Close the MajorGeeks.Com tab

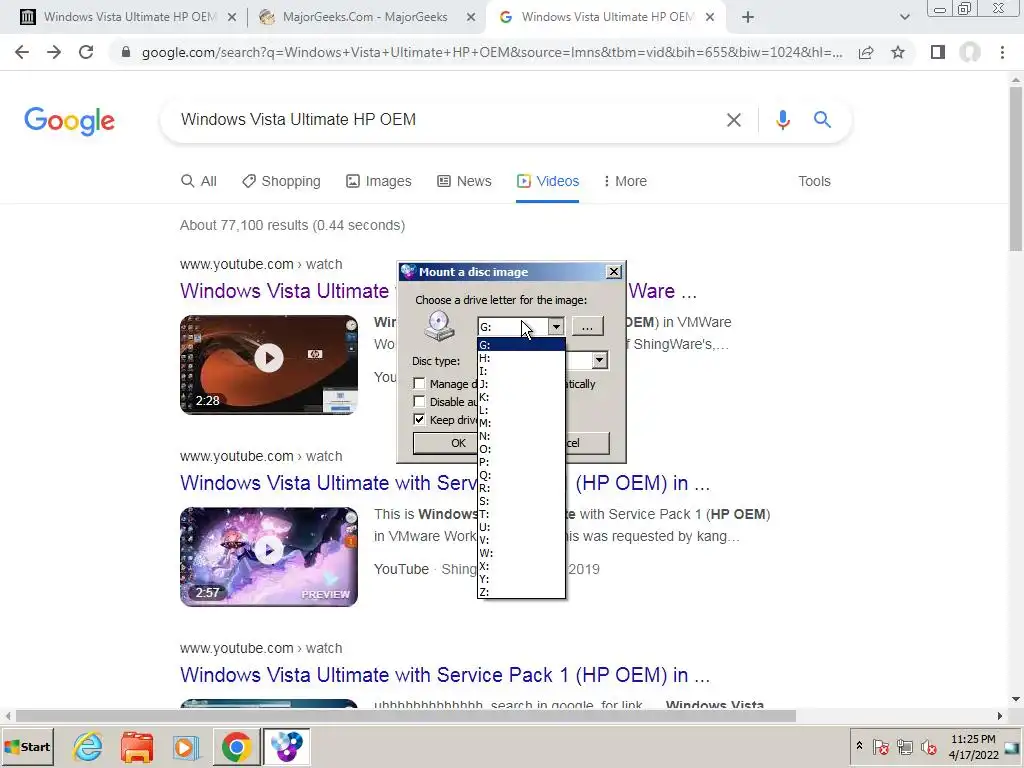[x=471, y=18]
